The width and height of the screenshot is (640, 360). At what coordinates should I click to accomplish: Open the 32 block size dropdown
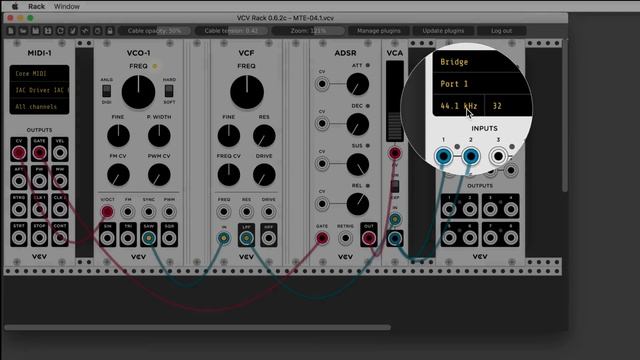pyautogui.click(x=508, y=106)
